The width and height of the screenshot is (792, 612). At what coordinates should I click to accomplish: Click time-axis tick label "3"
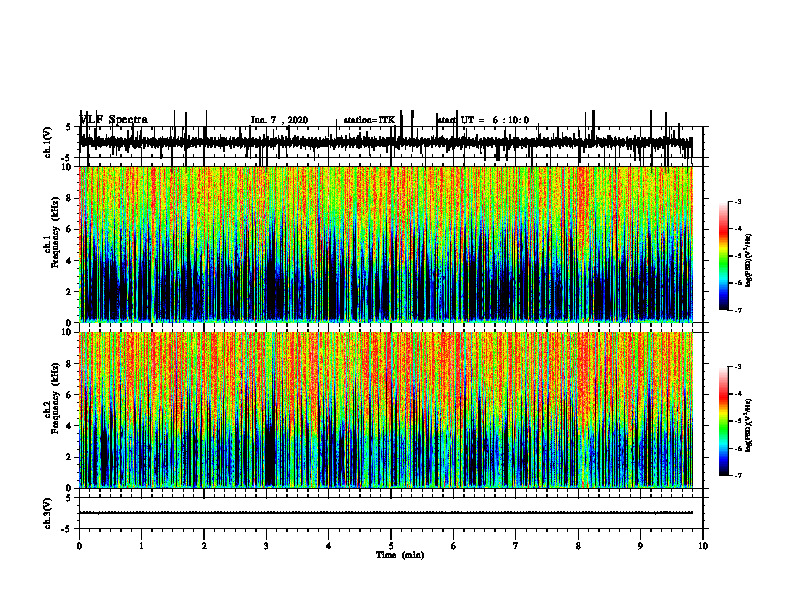(x=266, y=546)
